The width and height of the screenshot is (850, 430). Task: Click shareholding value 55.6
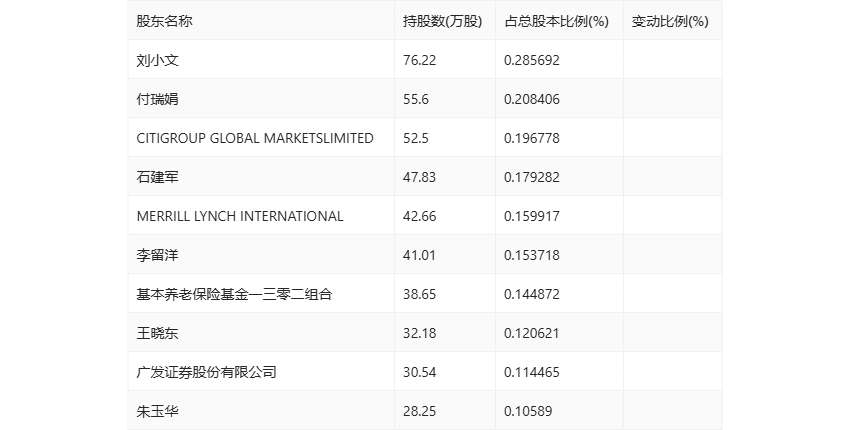click(416, 99)
